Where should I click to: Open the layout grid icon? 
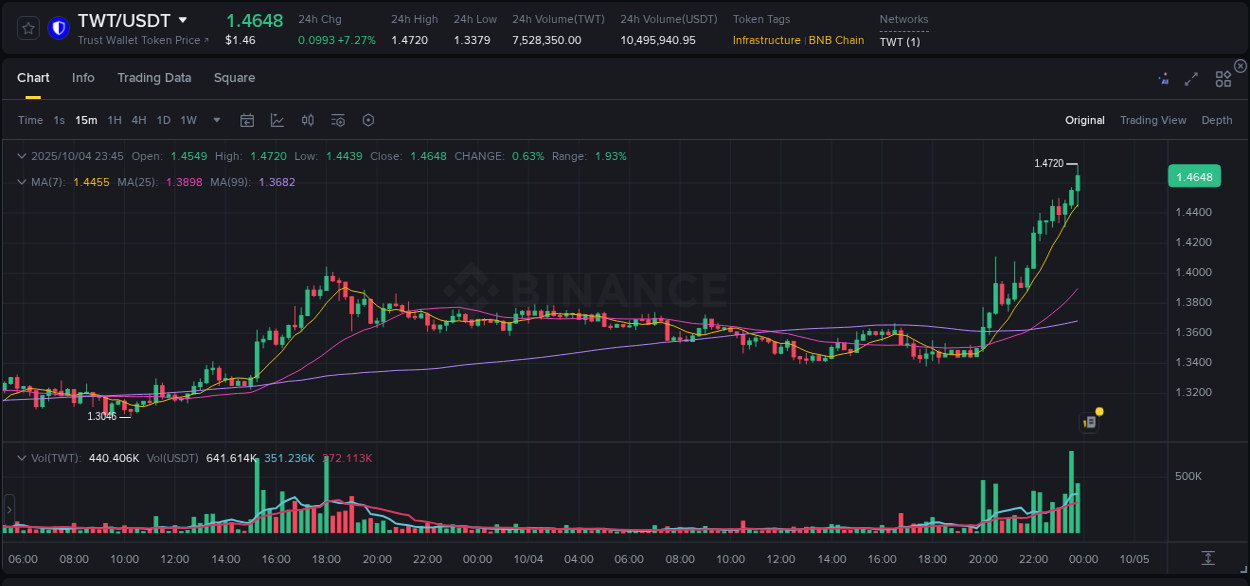click(1223, 77)
